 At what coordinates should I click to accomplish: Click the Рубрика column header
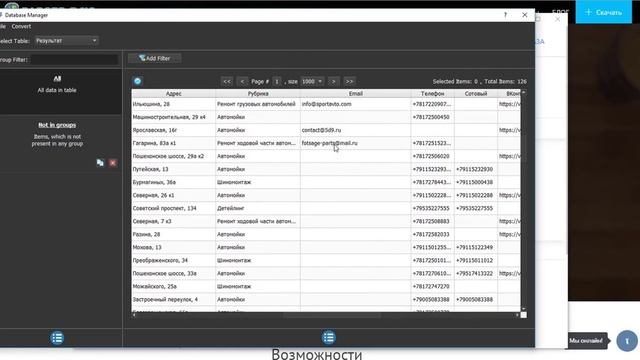pos(258,93)
